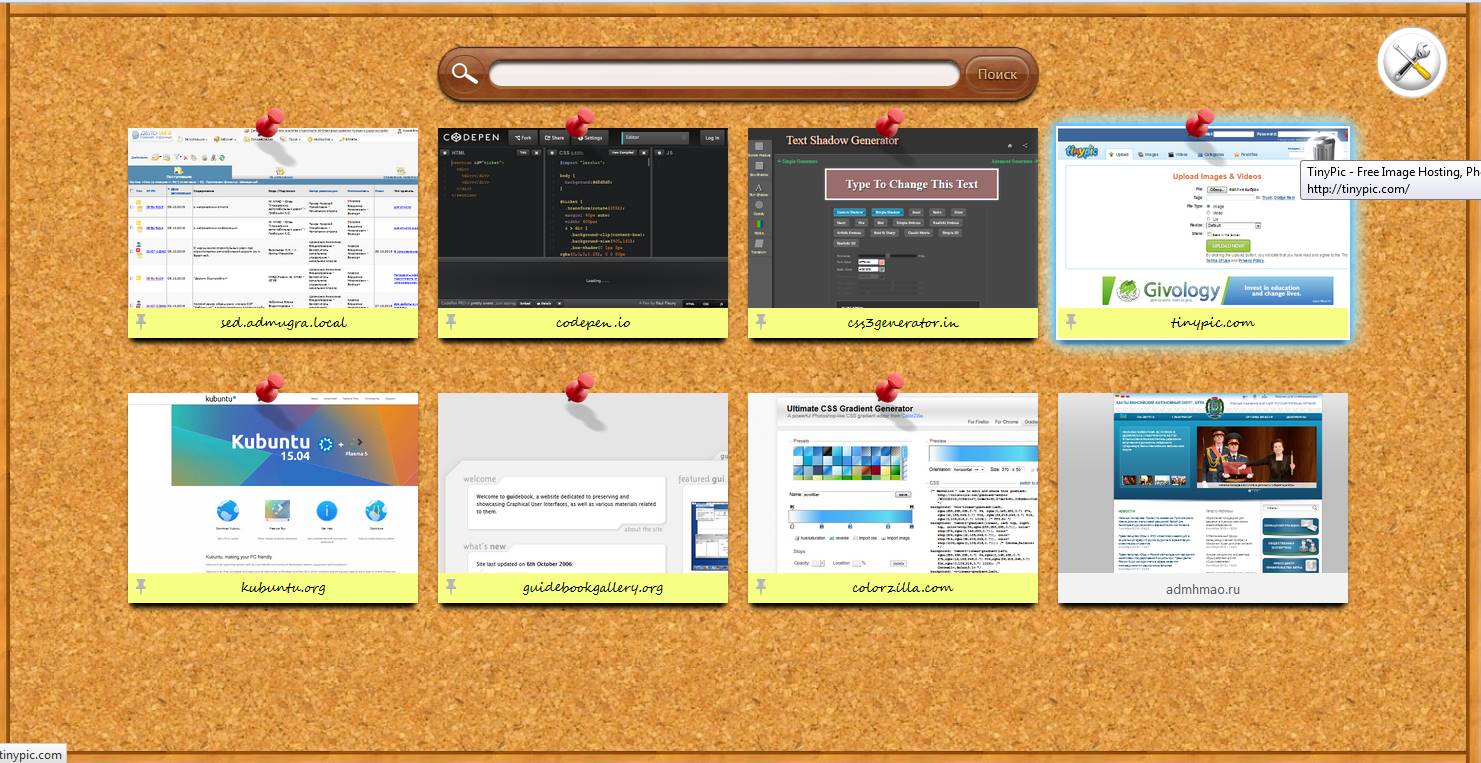Click the red pushpin on the css3generator.in tile

(x=887, y=125)
